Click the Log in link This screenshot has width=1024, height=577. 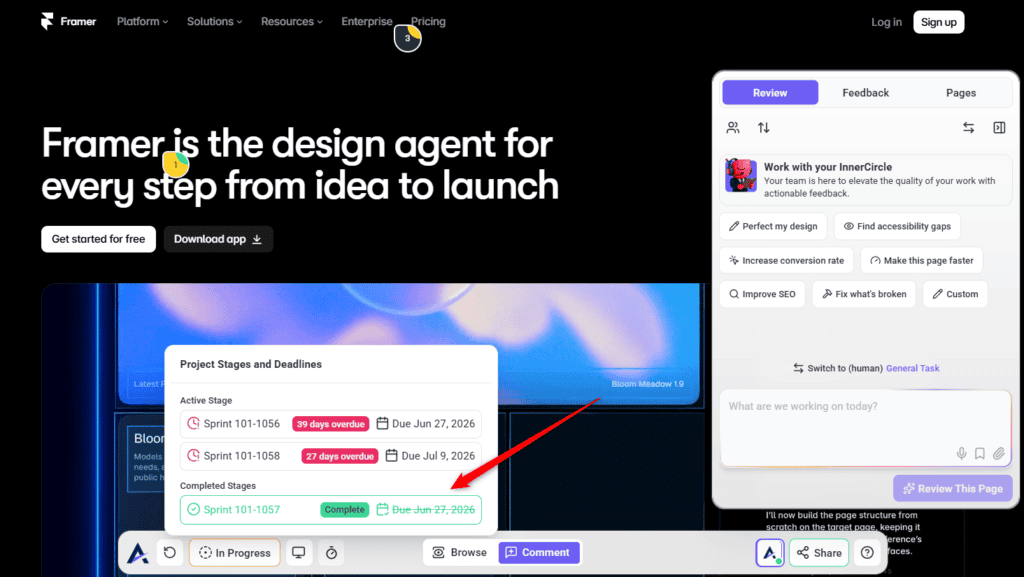tap(886, 22)
